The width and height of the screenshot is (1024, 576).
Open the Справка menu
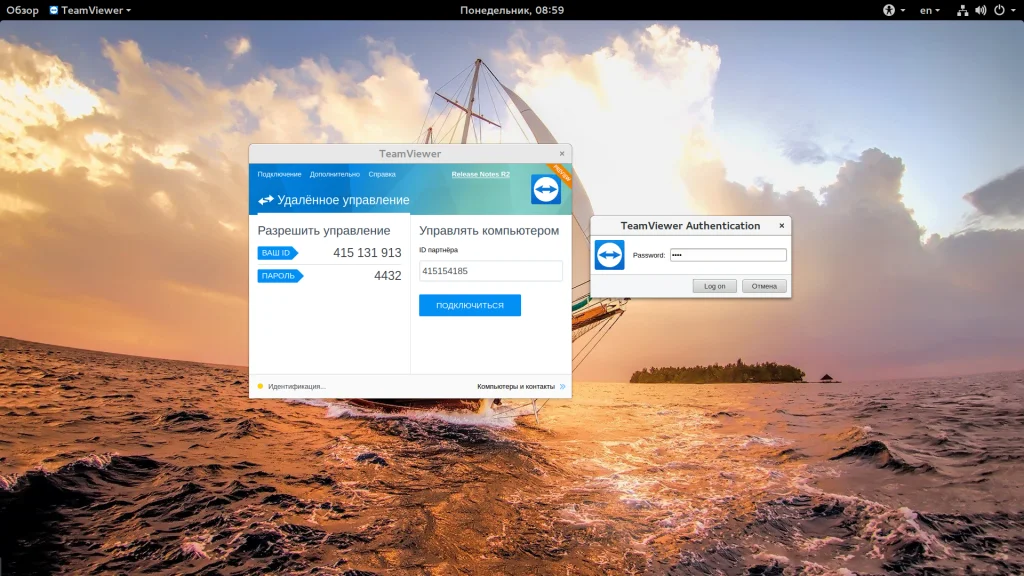point(382,174)
